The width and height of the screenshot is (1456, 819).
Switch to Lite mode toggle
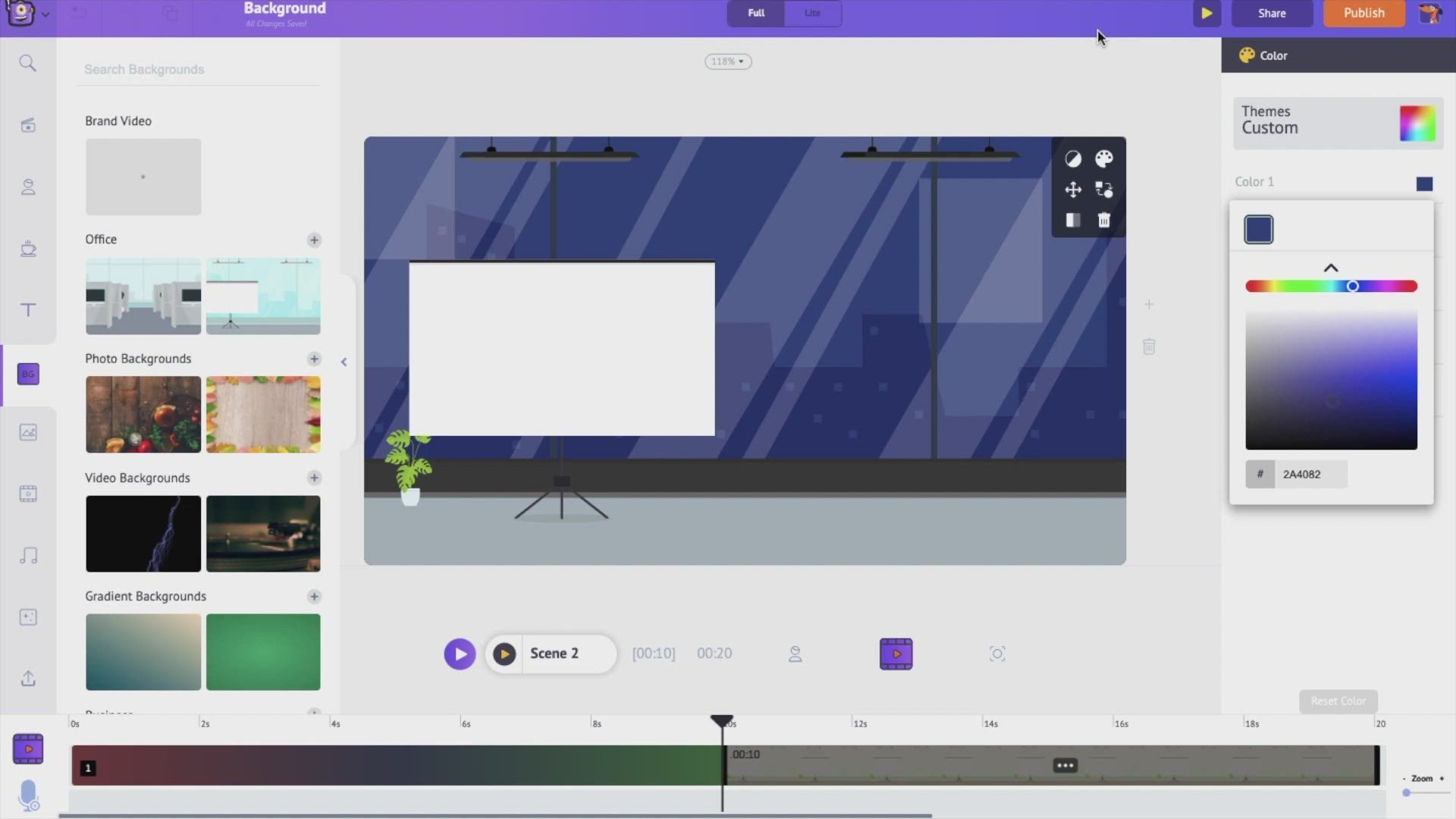[812, 13]
